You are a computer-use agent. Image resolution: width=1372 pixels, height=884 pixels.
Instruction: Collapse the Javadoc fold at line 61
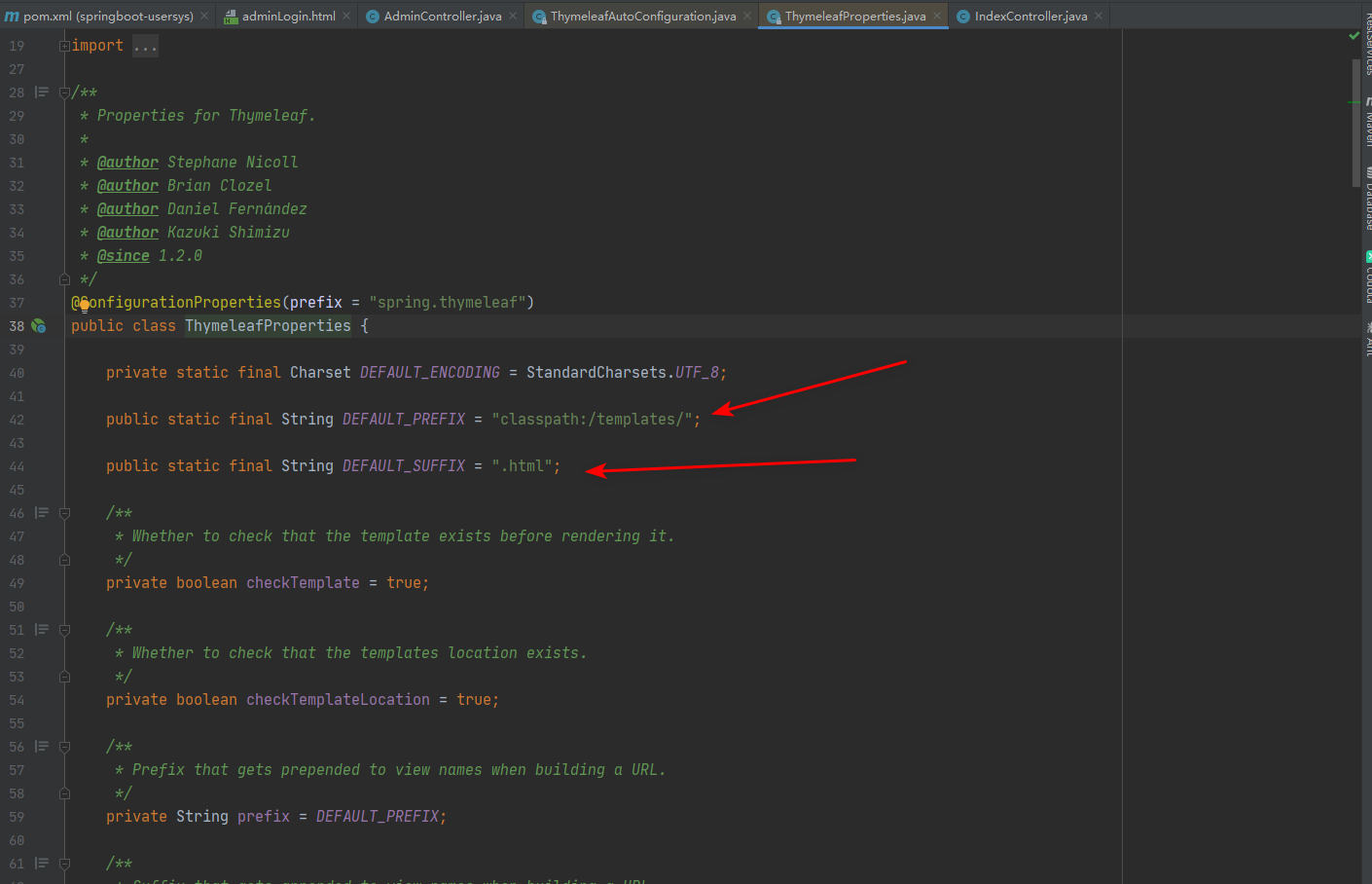(64, 864)
